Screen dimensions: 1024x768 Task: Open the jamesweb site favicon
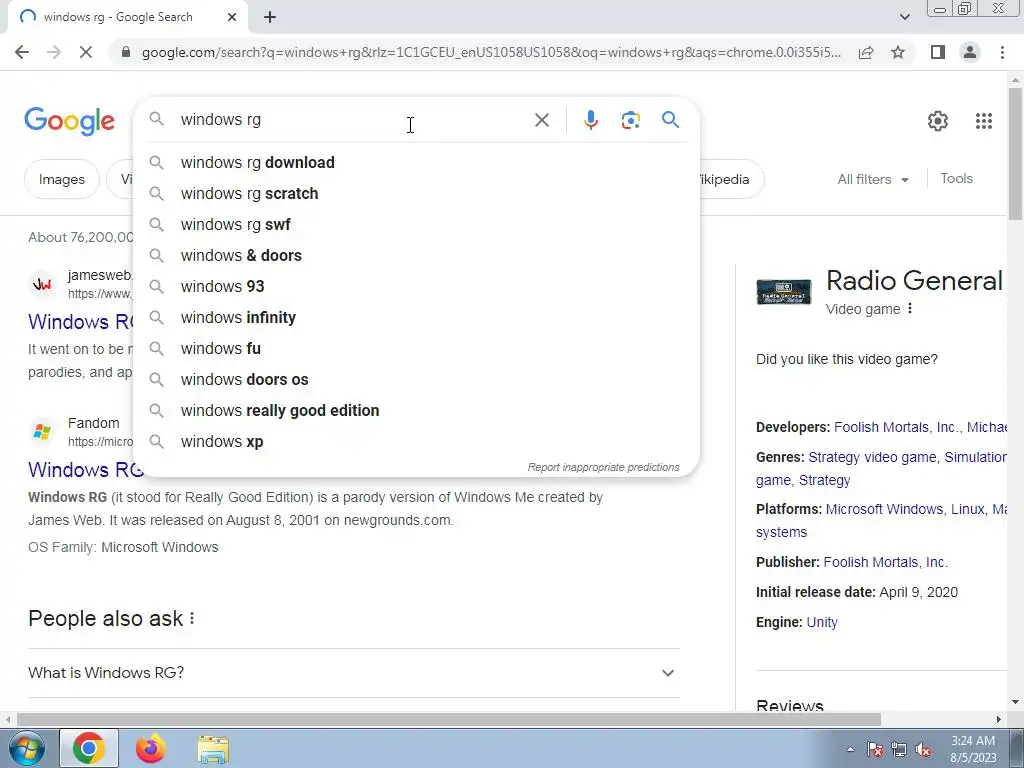click(x=42, y=284)
